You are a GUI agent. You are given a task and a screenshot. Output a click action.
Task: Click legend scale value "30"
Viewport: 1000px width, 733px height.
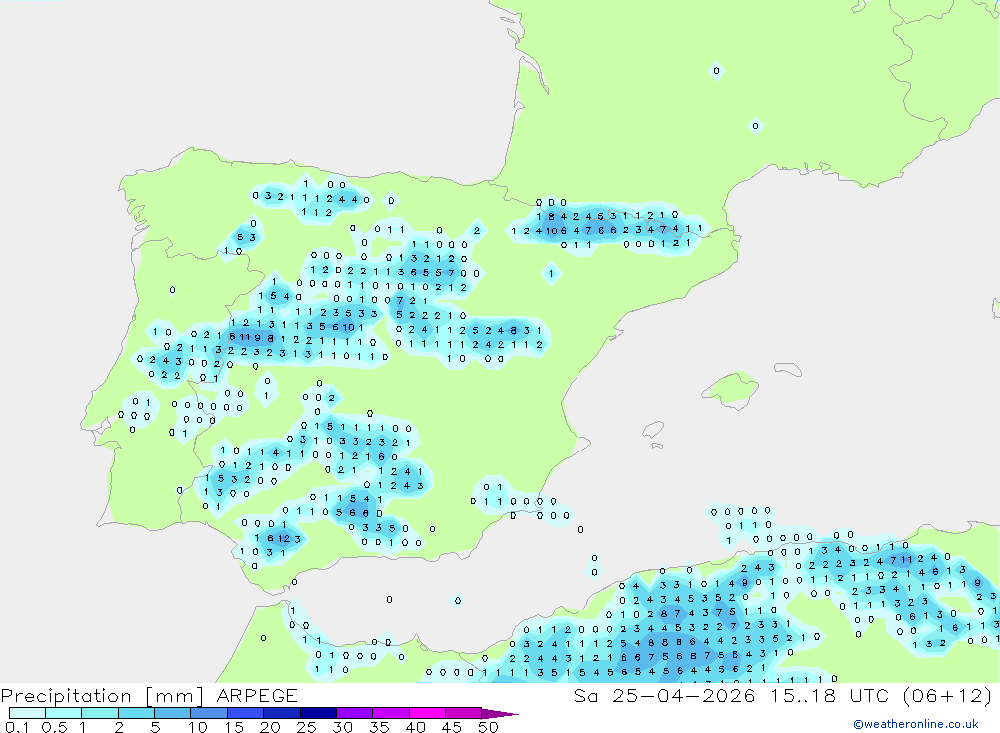pyautogui.click(x=342, y=727)
